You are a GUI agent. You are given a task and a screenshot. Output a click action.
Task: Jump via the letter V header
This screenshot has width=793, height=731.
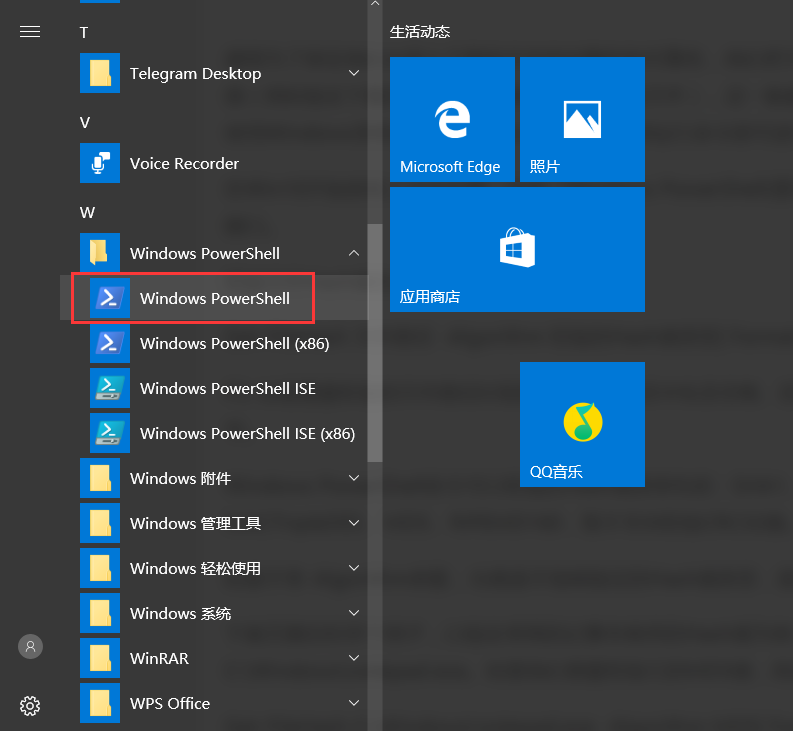click(x=84, y=122)
